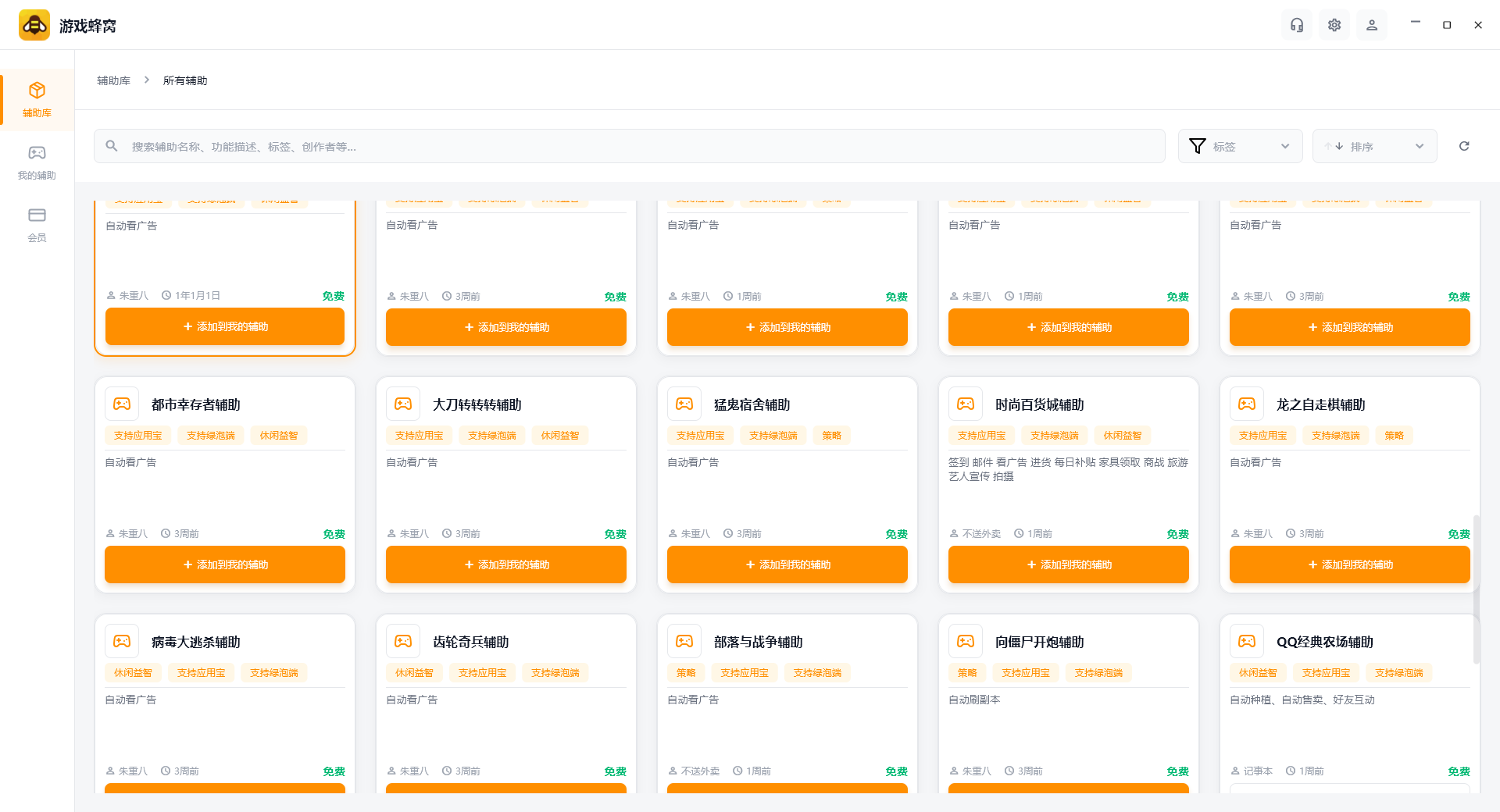Open the 时尚百货城辅助 title

1040,404
